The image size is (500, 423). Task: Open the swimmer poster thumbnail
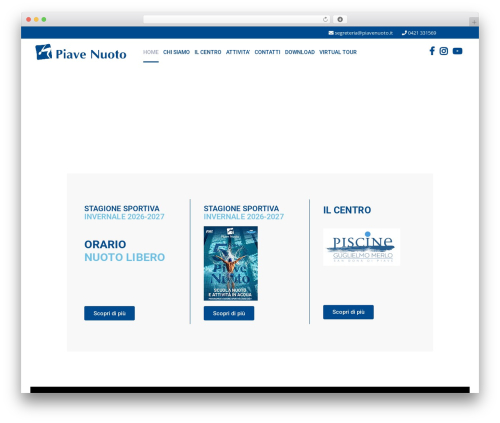(x=231, y=263)
